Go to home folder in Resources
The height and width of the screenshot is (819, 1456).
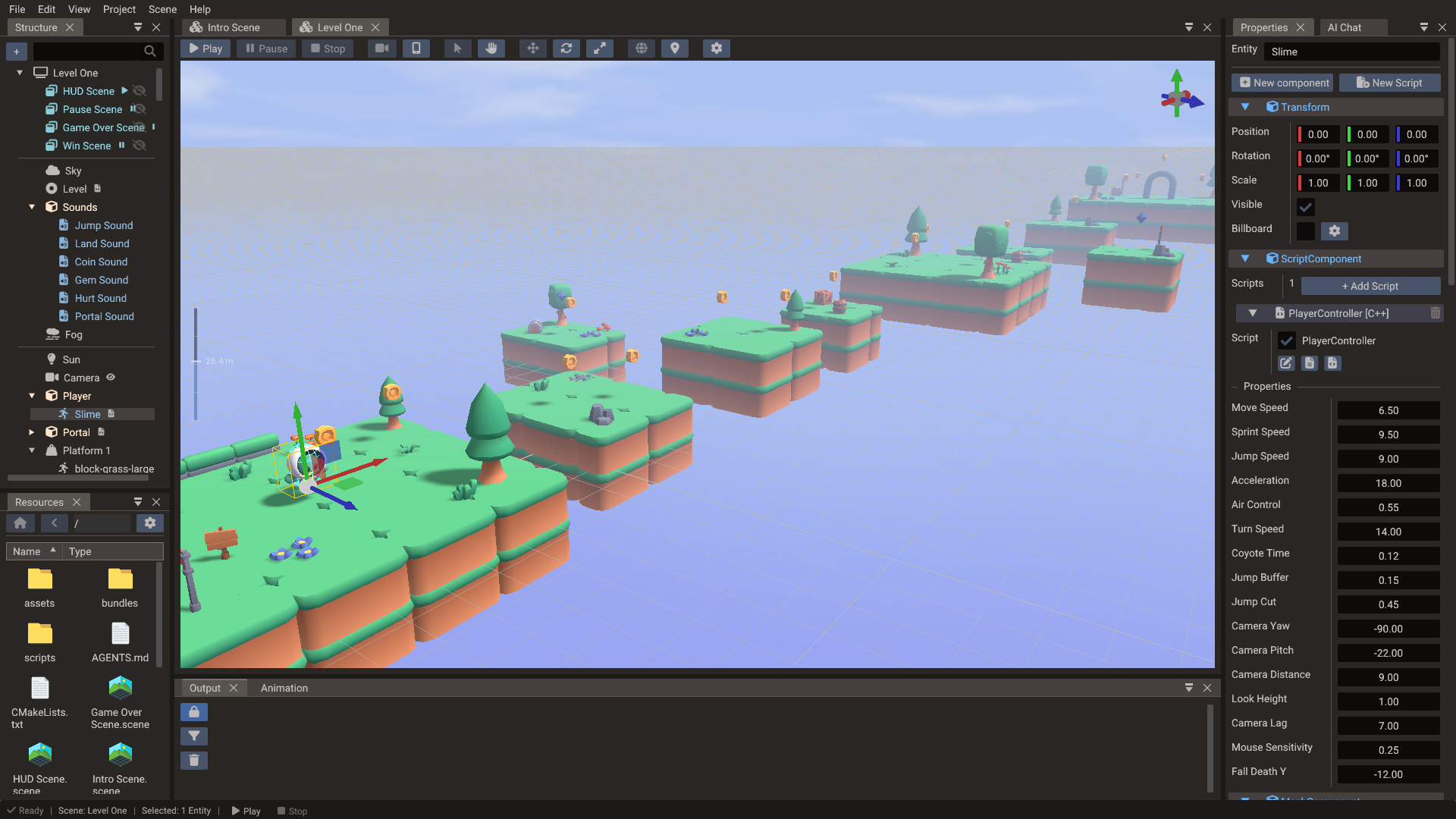20,523
